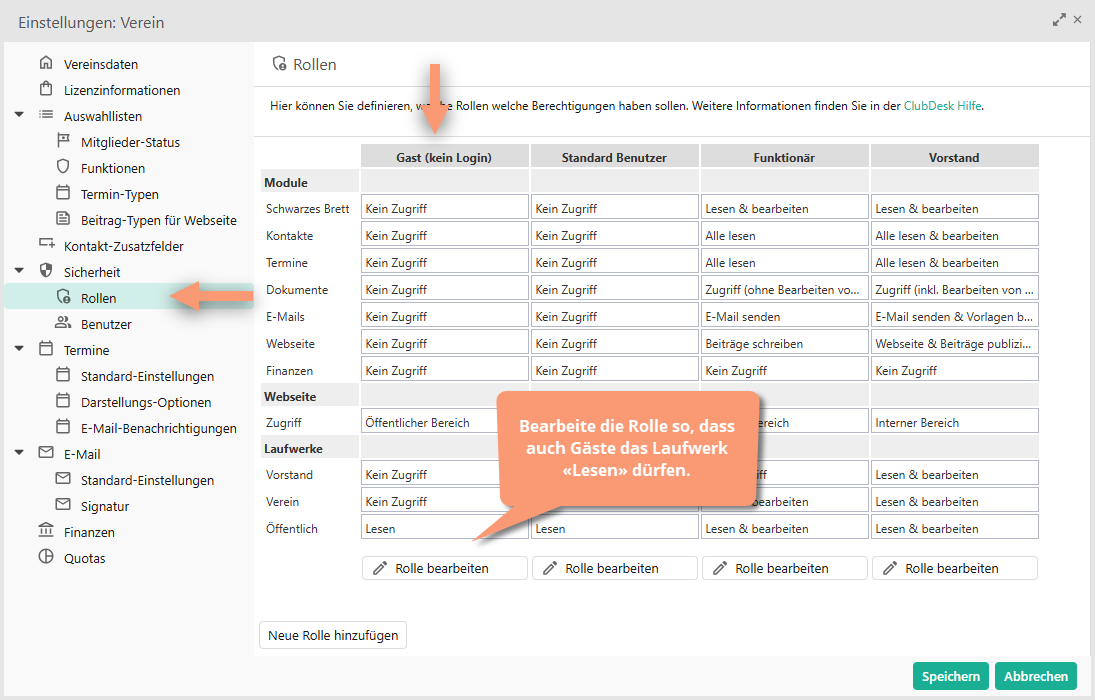Click Vorstand Termine cell 'Alle lesen & bearbeiten'

954,263
